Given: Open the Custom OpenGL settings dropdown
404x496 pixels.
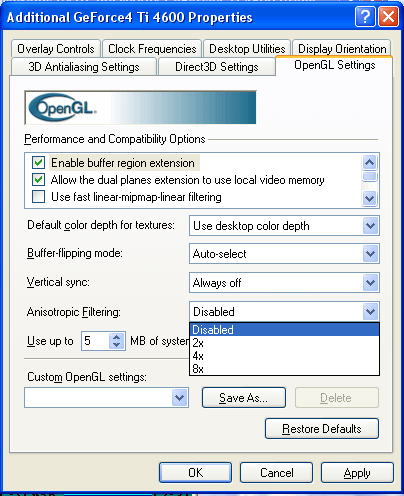Looking at the screenshot, I should pyautogui.click(x=180, y=397).
